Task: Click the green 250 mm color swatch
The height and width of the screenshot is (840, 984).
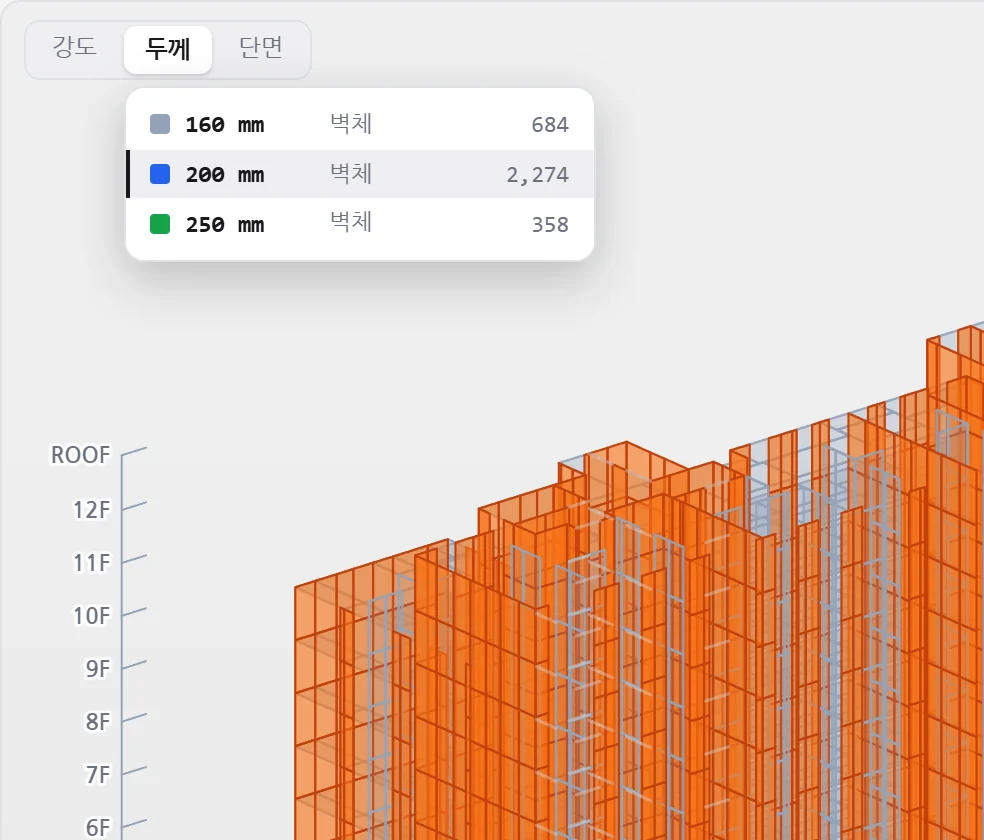Action: (x=160, y=224)
